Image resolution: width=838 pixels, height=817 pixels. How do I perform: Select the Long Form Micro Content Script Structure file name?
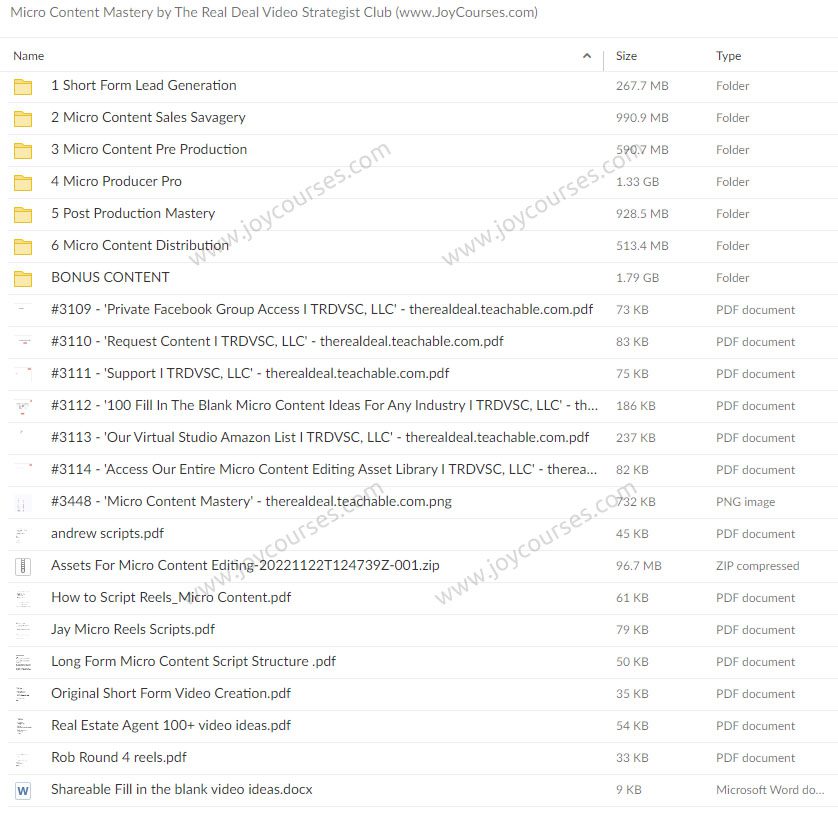pos(193,662)
